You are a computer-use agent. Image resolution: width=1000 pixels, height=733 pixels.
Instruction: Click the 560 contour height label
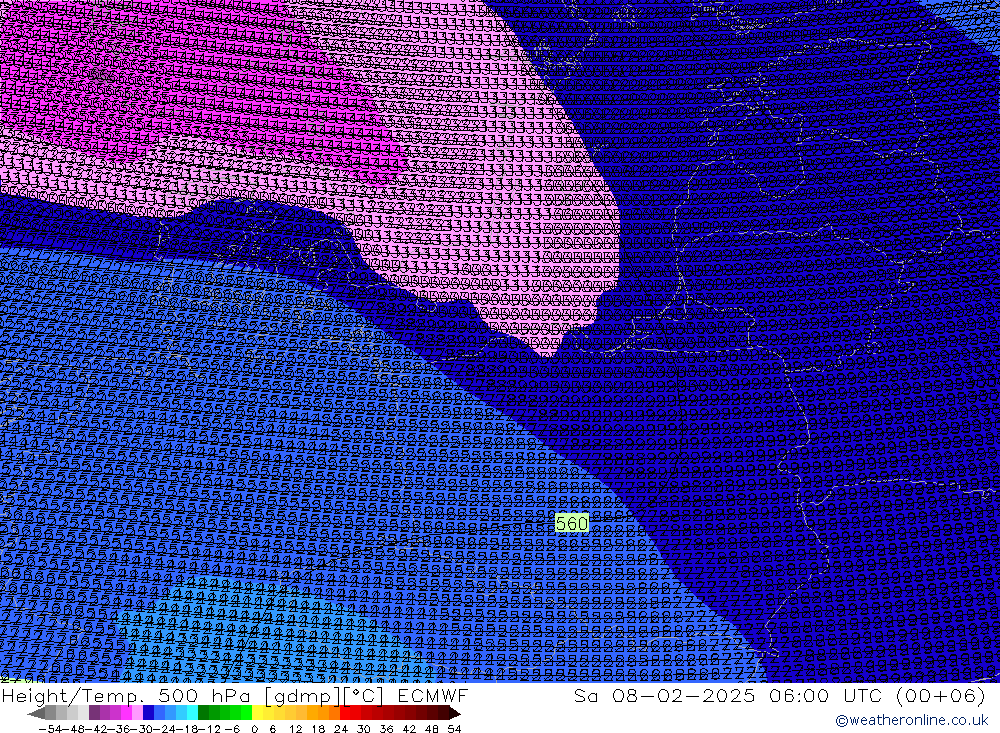tap(571, 523)
